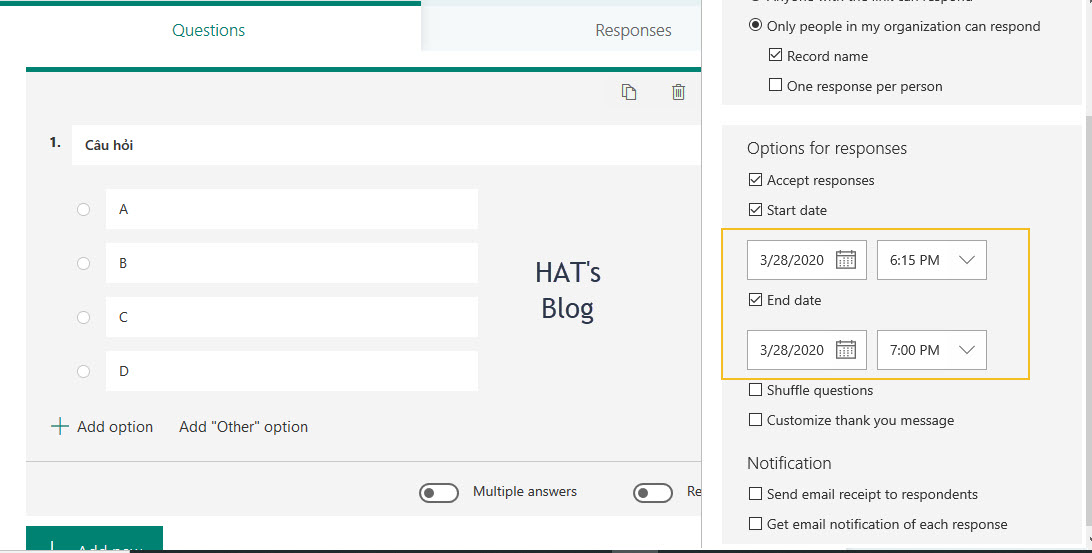1092x553 pixels.
Task: Click the end date 3/28/2020 field
Action: (x=806, y=350)
